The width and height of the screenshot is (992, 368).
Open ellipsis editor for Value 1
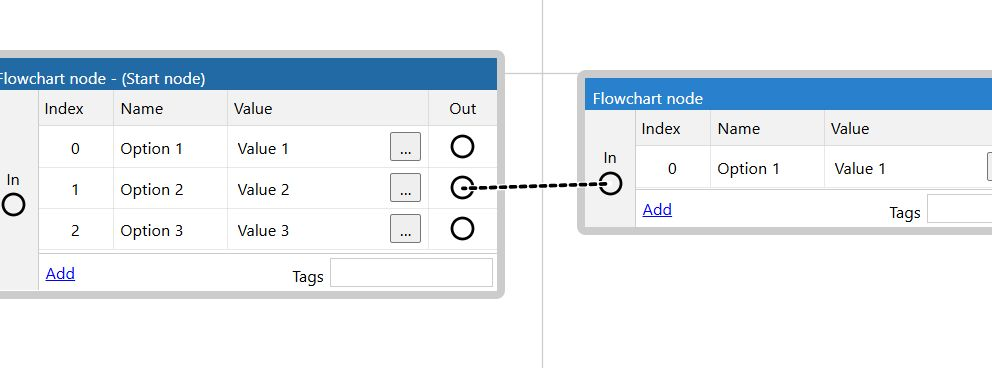pyautogui.click(x=406, y=147)
